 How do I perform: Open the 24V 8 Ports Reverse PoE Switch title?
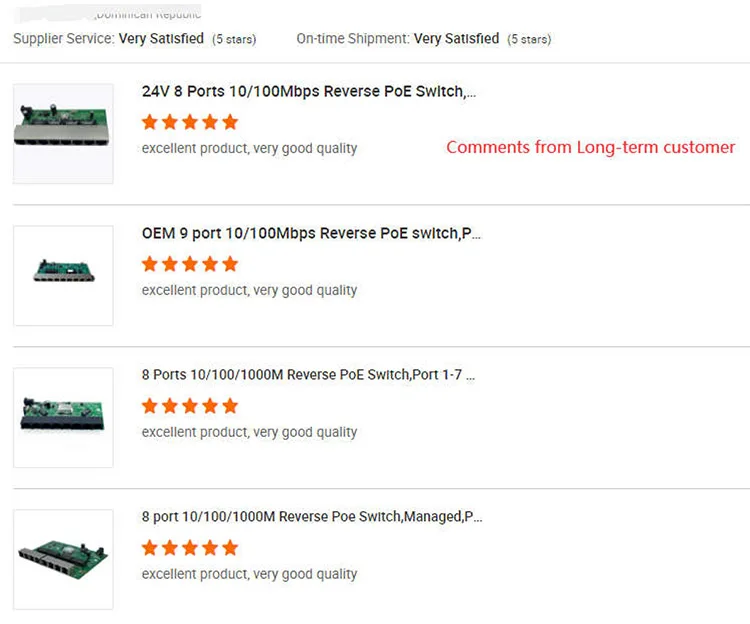[x=309, y=92]
